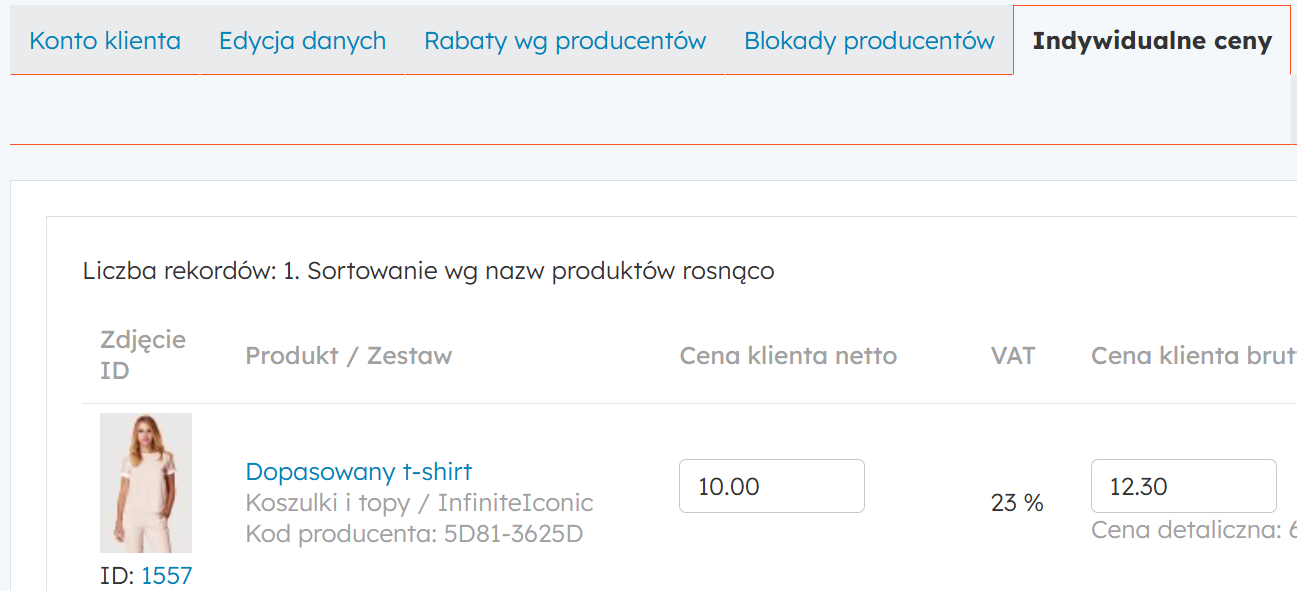Go to Rabaty wg producentów tab
Screen dimensions: 1297x591
pyautogui.click(x=565, y=41)
